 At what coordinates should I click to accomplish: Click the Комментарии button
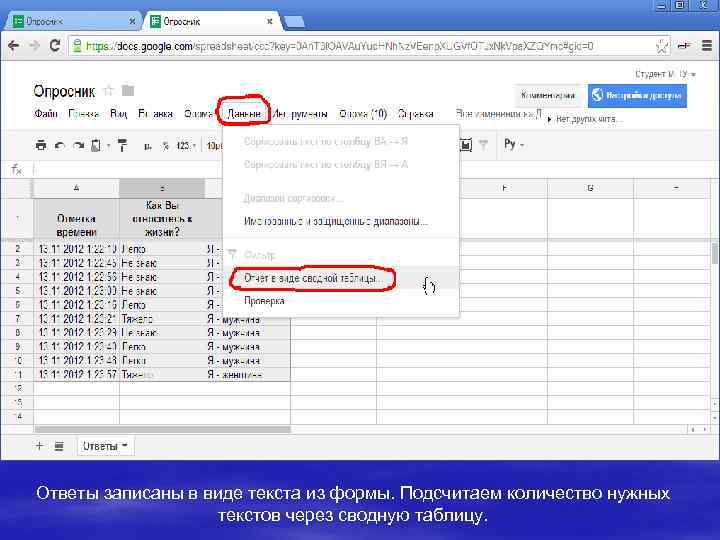[548, 96]
